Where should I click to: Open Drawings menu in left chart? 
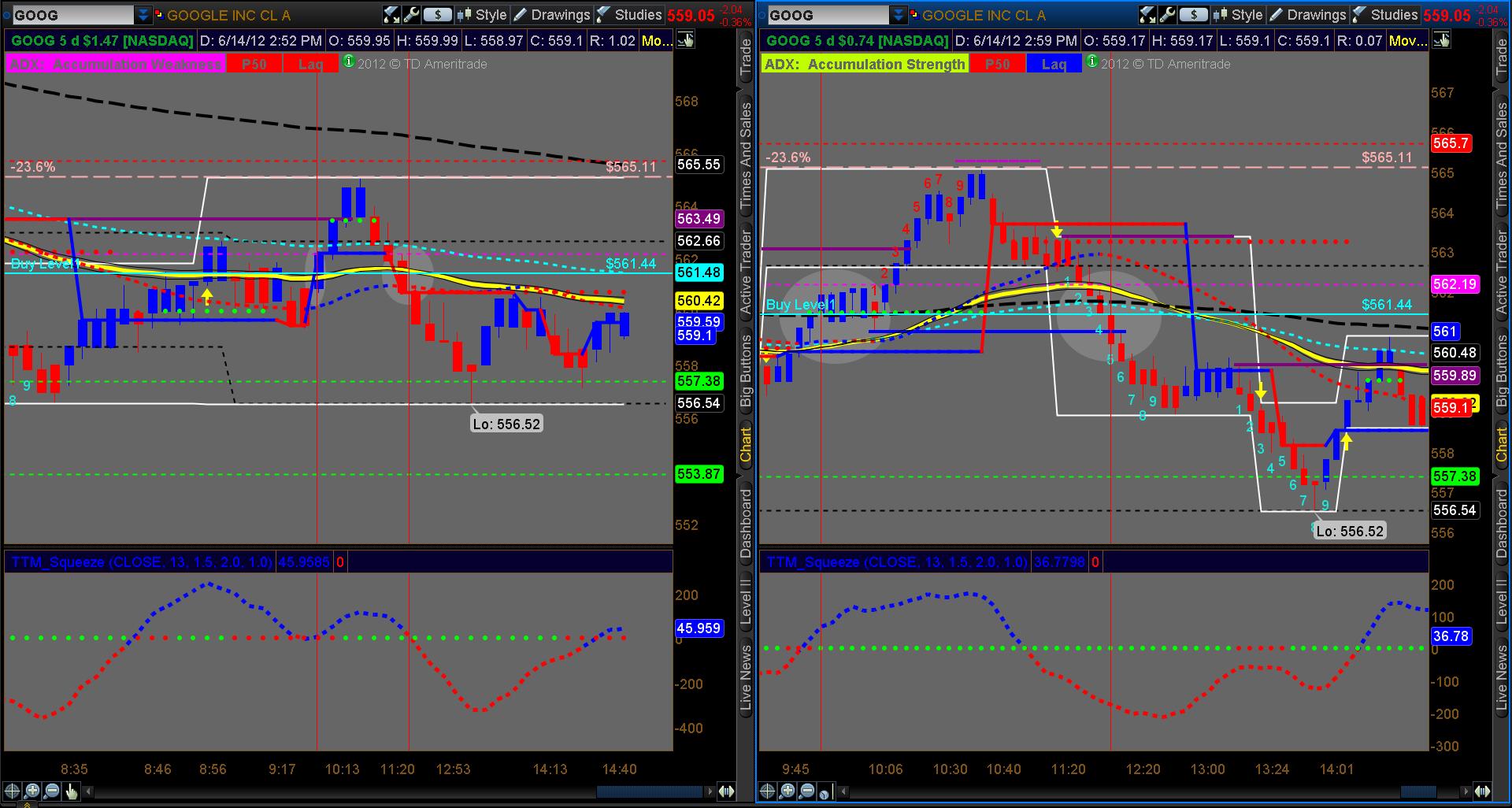pos(551,15)
